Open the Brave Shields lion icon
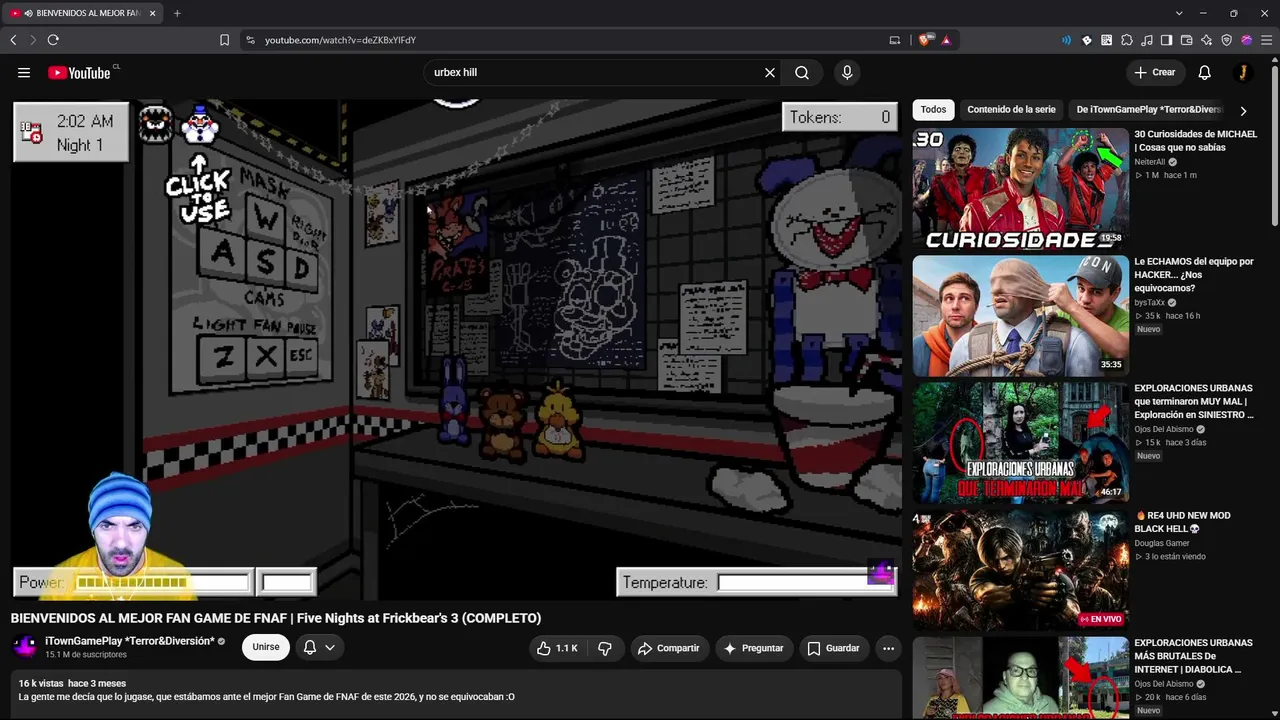1280x720 pixels. [x=925, y=40]
